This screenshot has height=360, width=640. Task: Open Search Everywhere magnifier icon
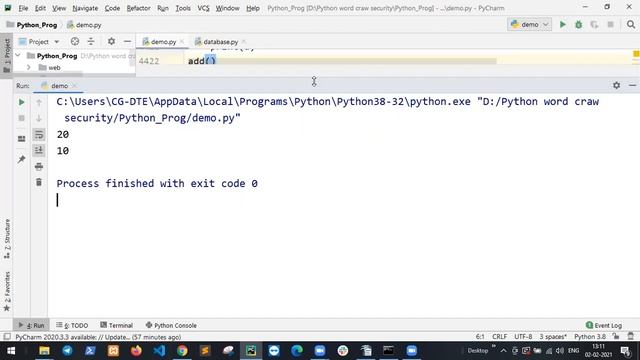point(631,24)
